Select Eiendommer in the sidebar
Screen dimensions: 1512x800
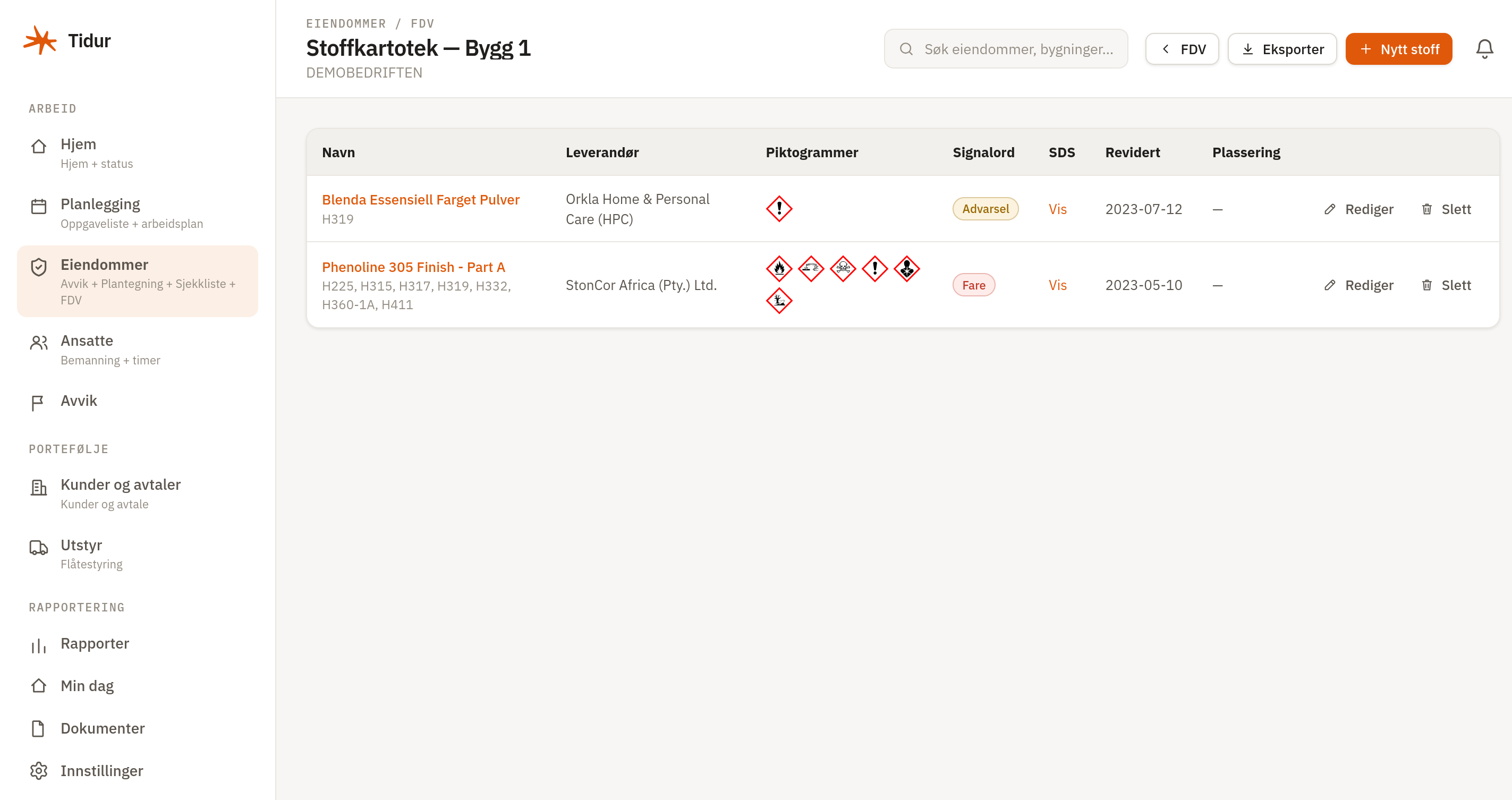click(138, 282)
